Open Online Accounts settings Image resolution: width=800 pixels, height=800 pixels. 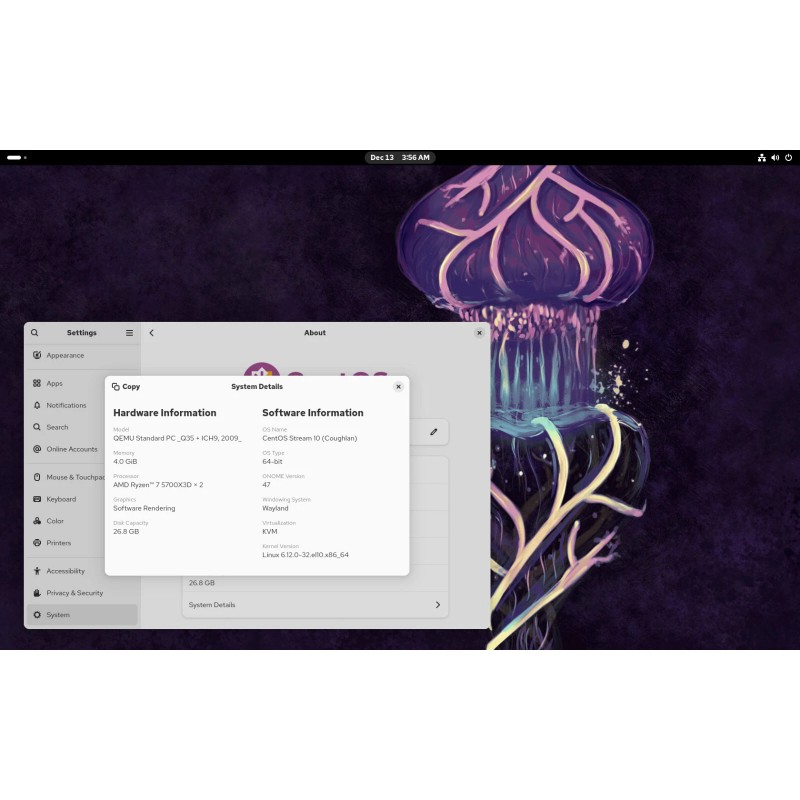click(x=71, y=449)
